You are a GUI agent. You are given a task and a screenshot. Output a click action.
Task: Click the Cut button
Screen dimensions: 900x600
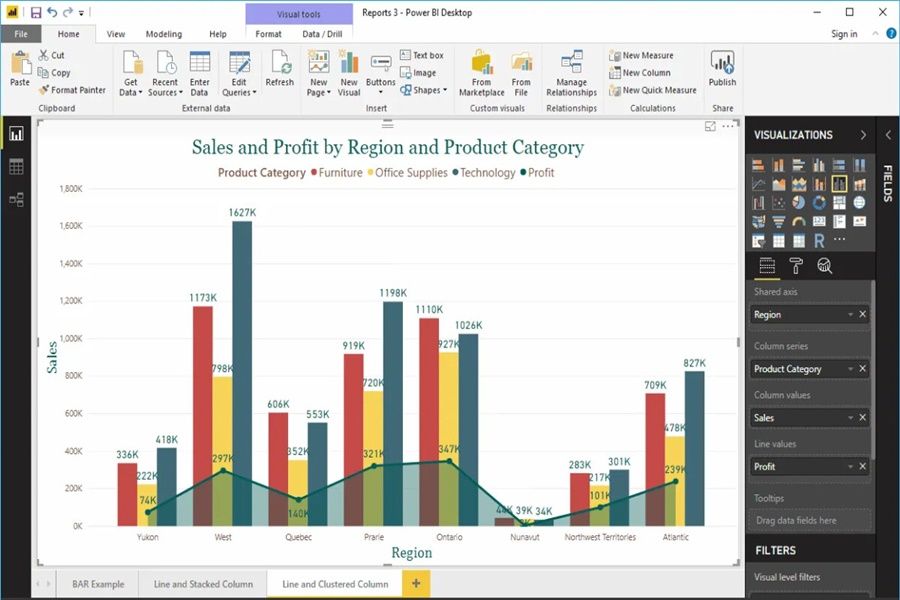(52, 55)
